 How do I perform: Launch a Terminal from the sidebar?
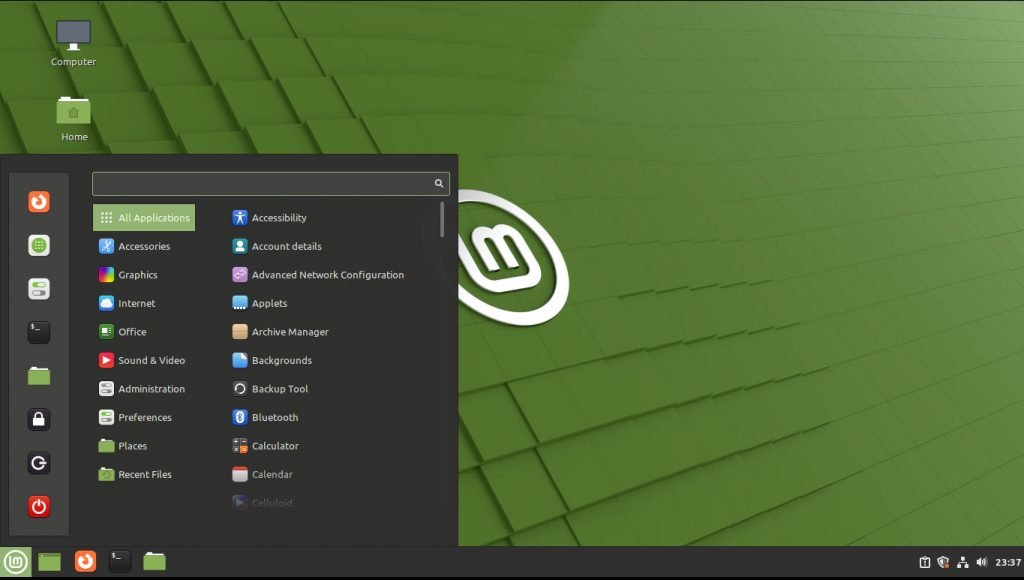pos(38,332)
